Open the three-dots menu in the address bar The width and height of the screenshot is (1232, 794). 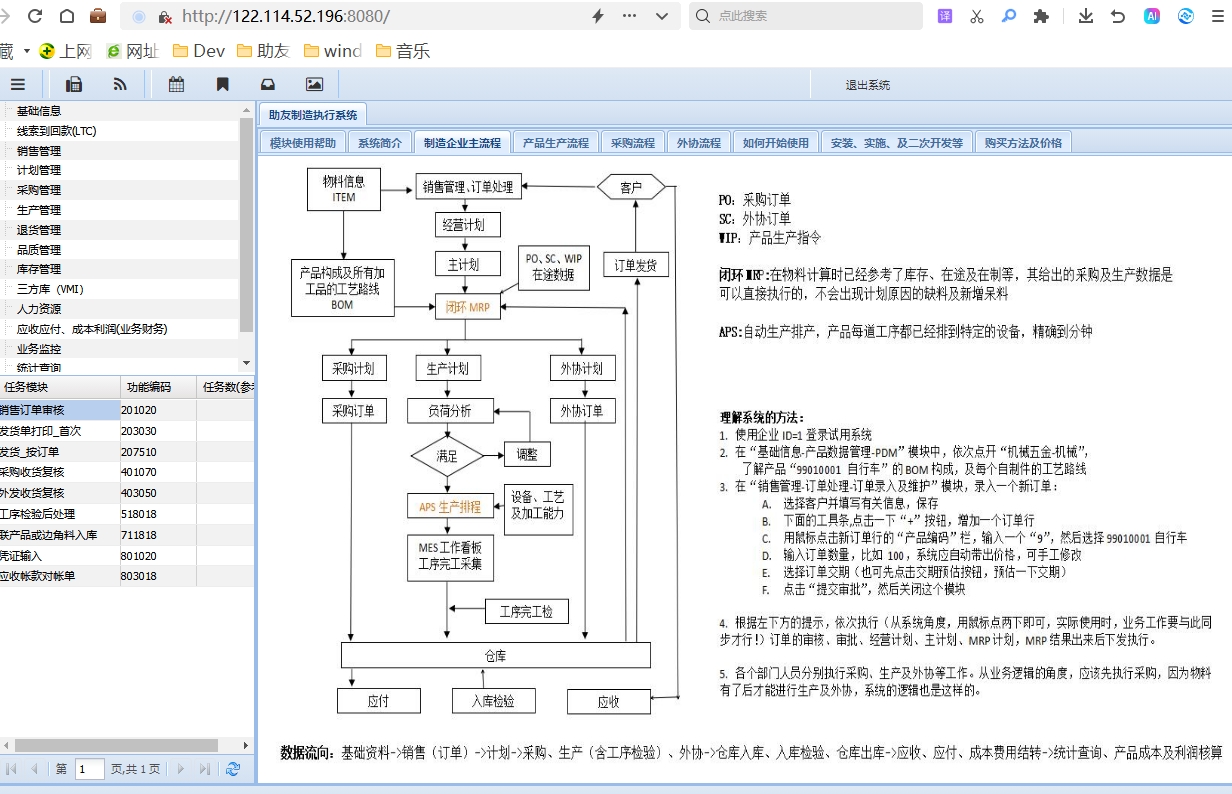629,16
